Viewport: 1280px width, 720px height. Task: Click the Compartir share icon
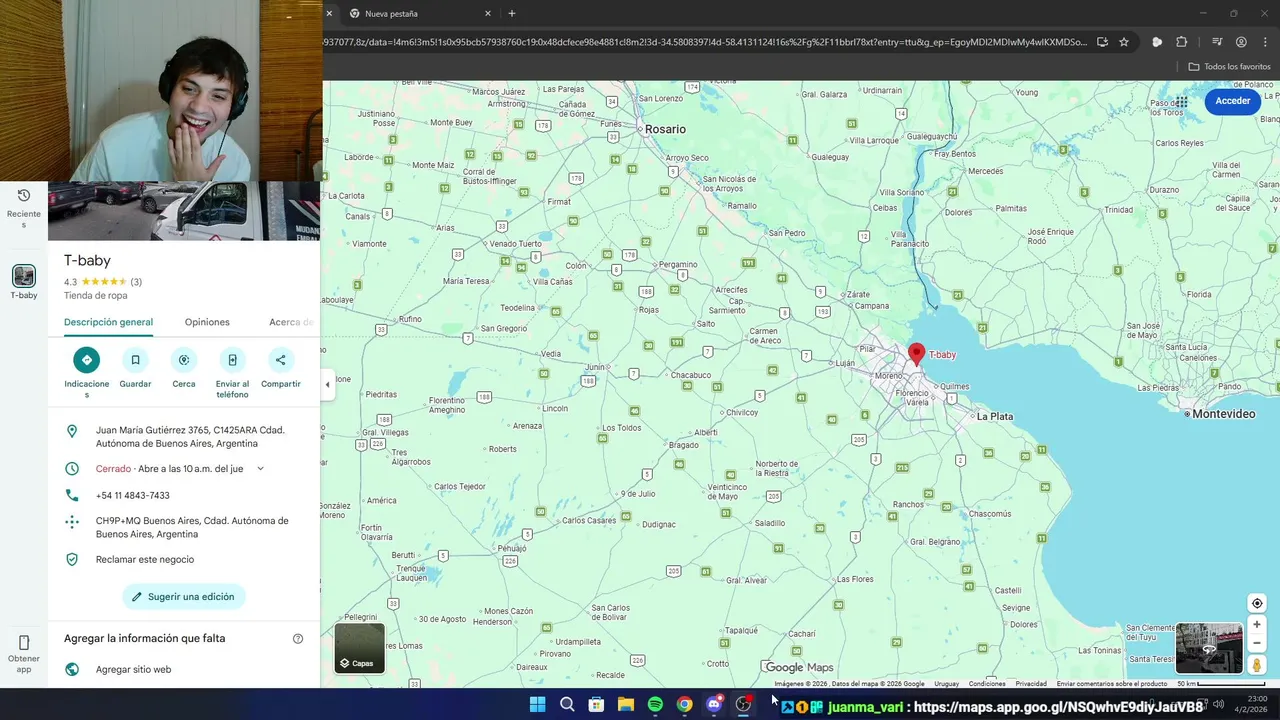(x=281, y=360)
